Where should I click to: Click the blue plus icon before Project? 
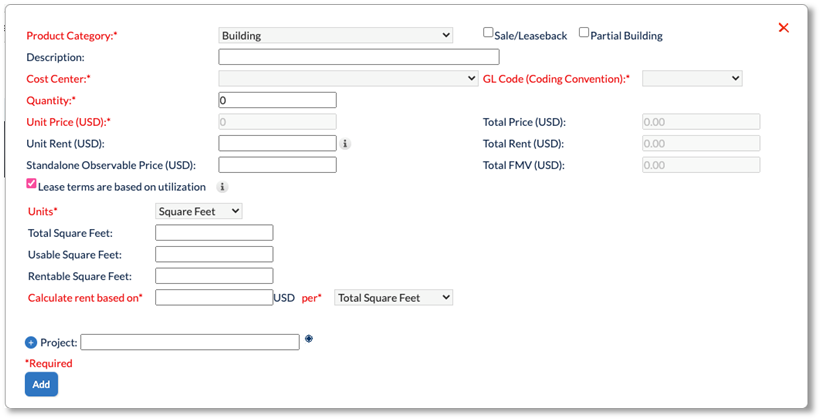click(x=31, y=342)
